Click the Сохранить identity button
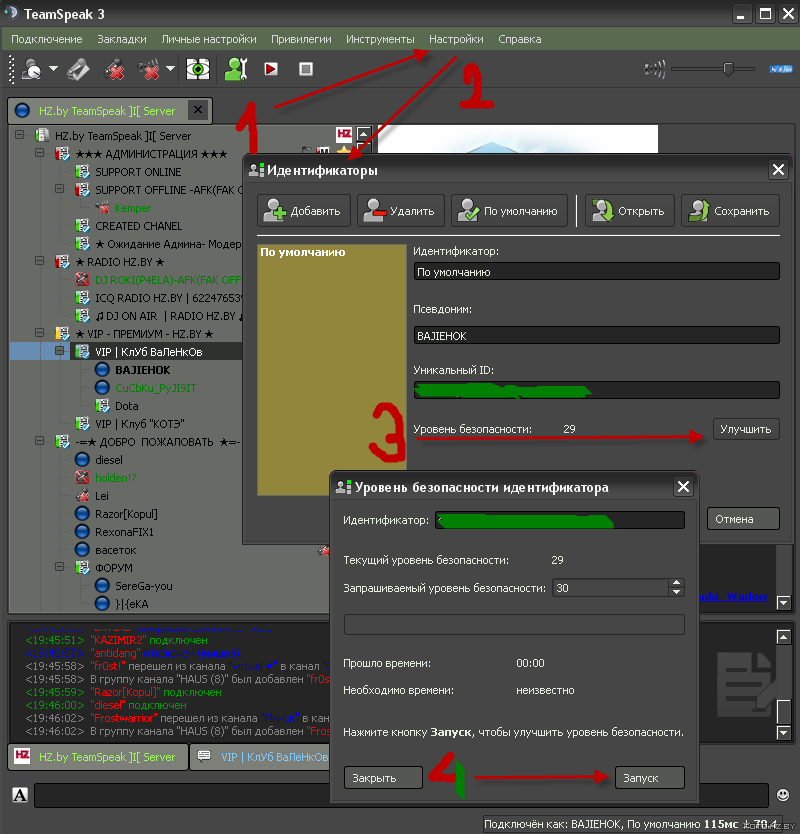The image size is (800, 834). point(730,211)
